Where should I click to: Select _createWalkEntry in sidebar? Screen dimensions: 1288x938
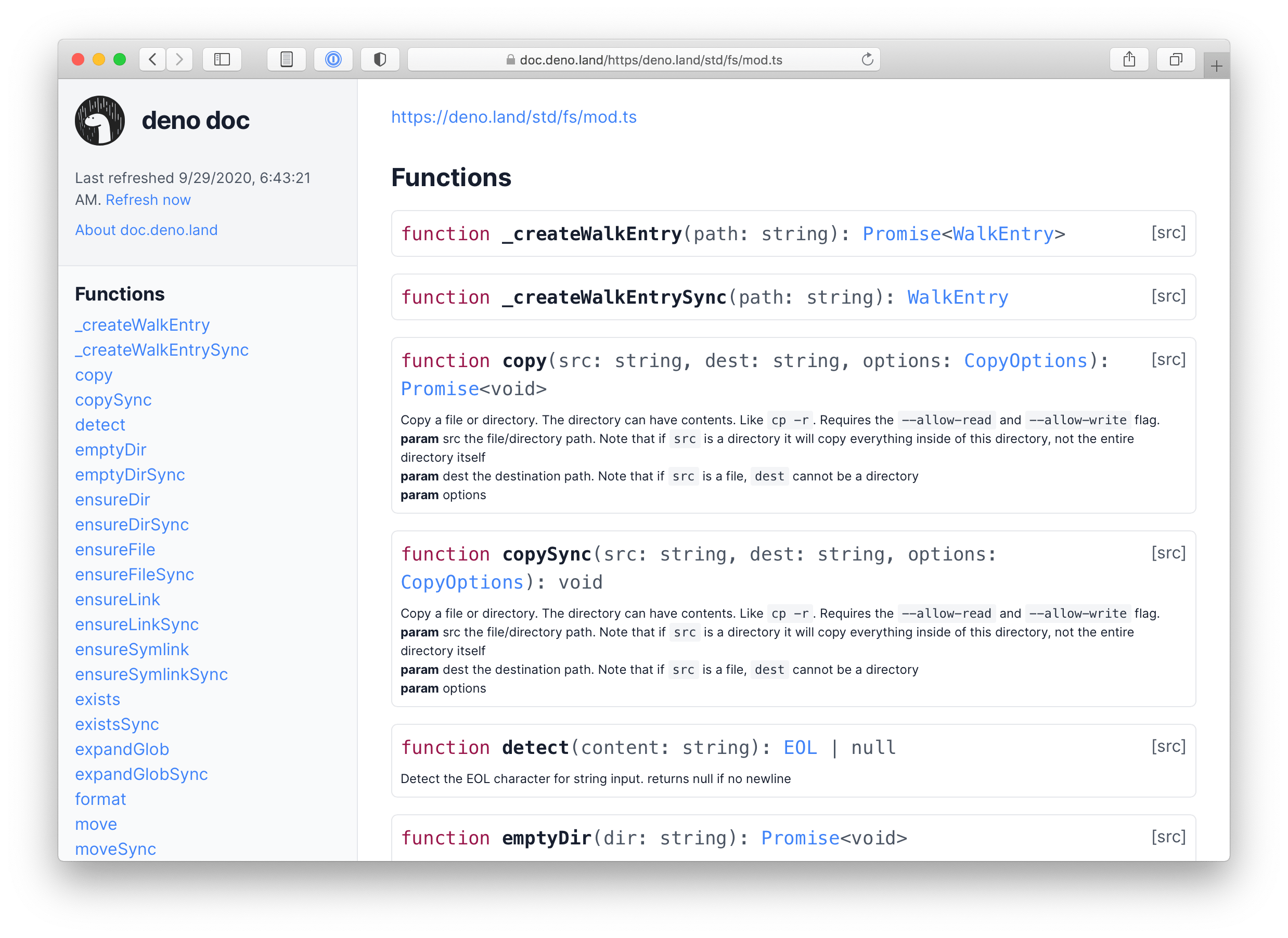coord(143,325)
